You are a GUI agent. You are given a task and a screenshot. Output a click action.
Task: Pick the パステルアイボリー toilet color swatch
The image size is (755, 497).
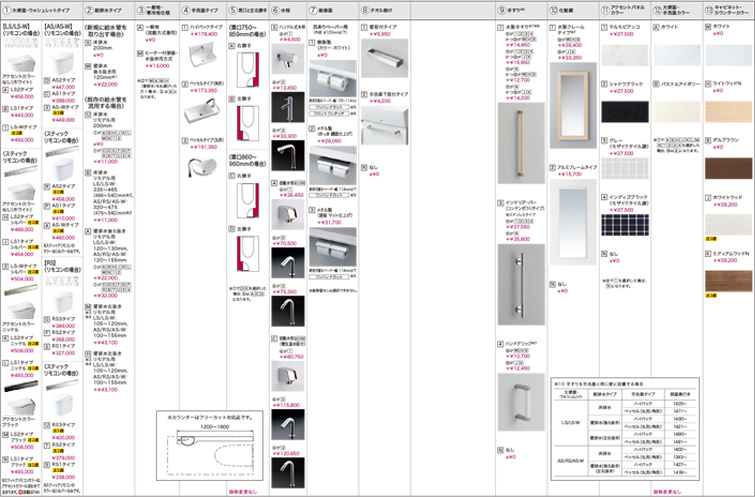(677, 112)
